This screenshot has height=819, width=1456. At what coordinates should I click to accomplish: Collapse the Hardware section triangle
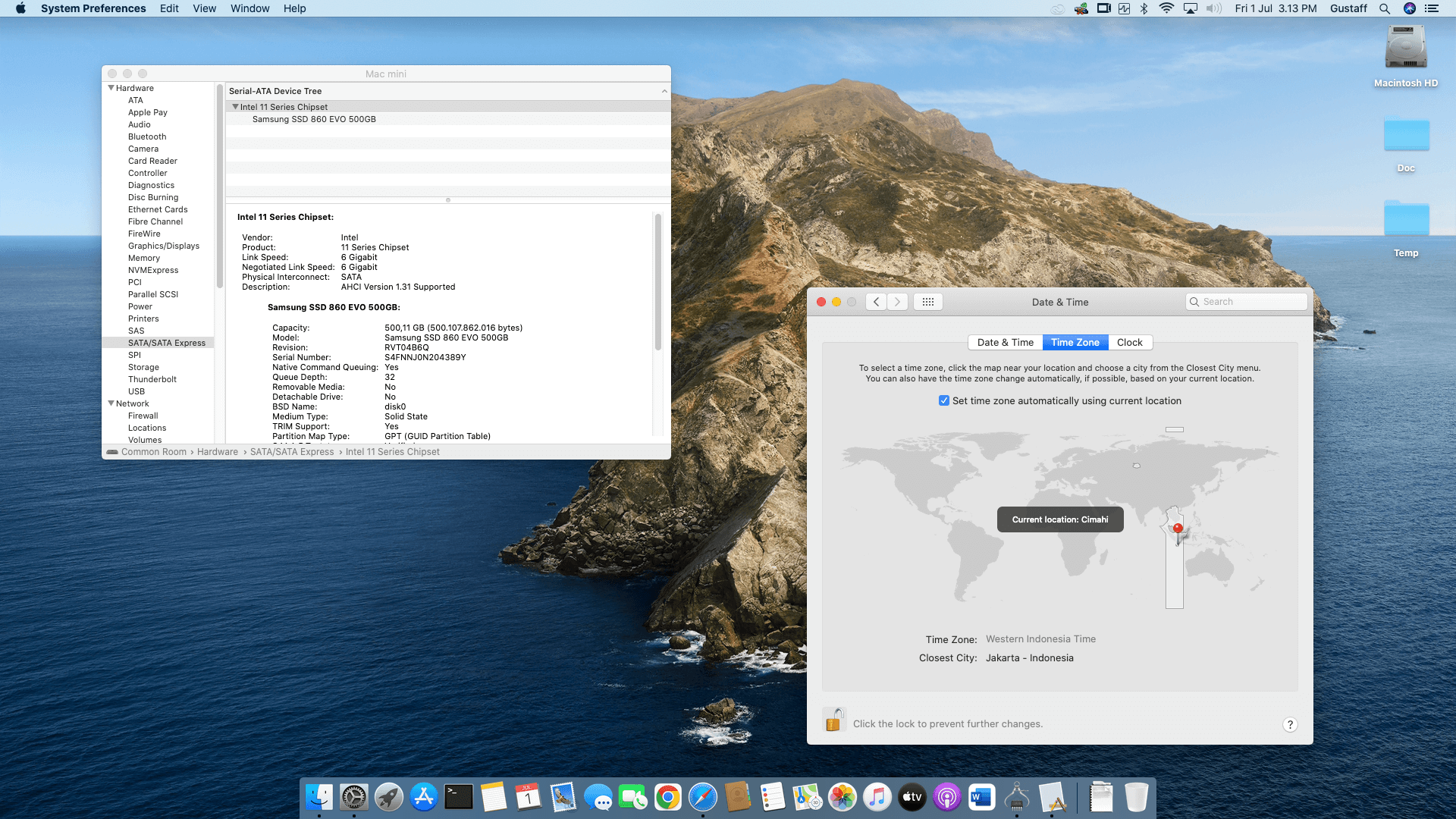pyautogui.click(x=111, y=87)
